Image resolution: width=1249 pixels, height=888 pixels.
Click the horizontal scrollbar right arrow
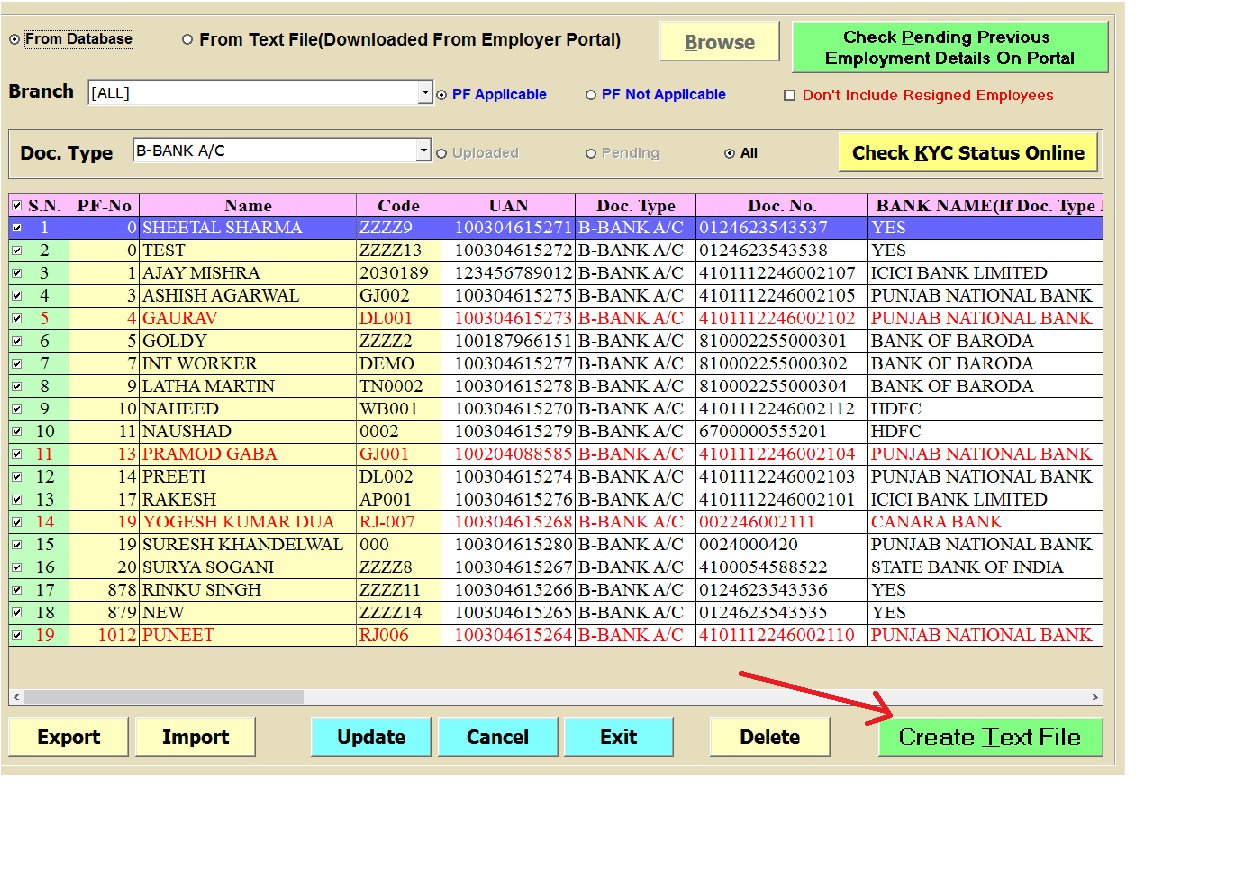click(1096, 697)
